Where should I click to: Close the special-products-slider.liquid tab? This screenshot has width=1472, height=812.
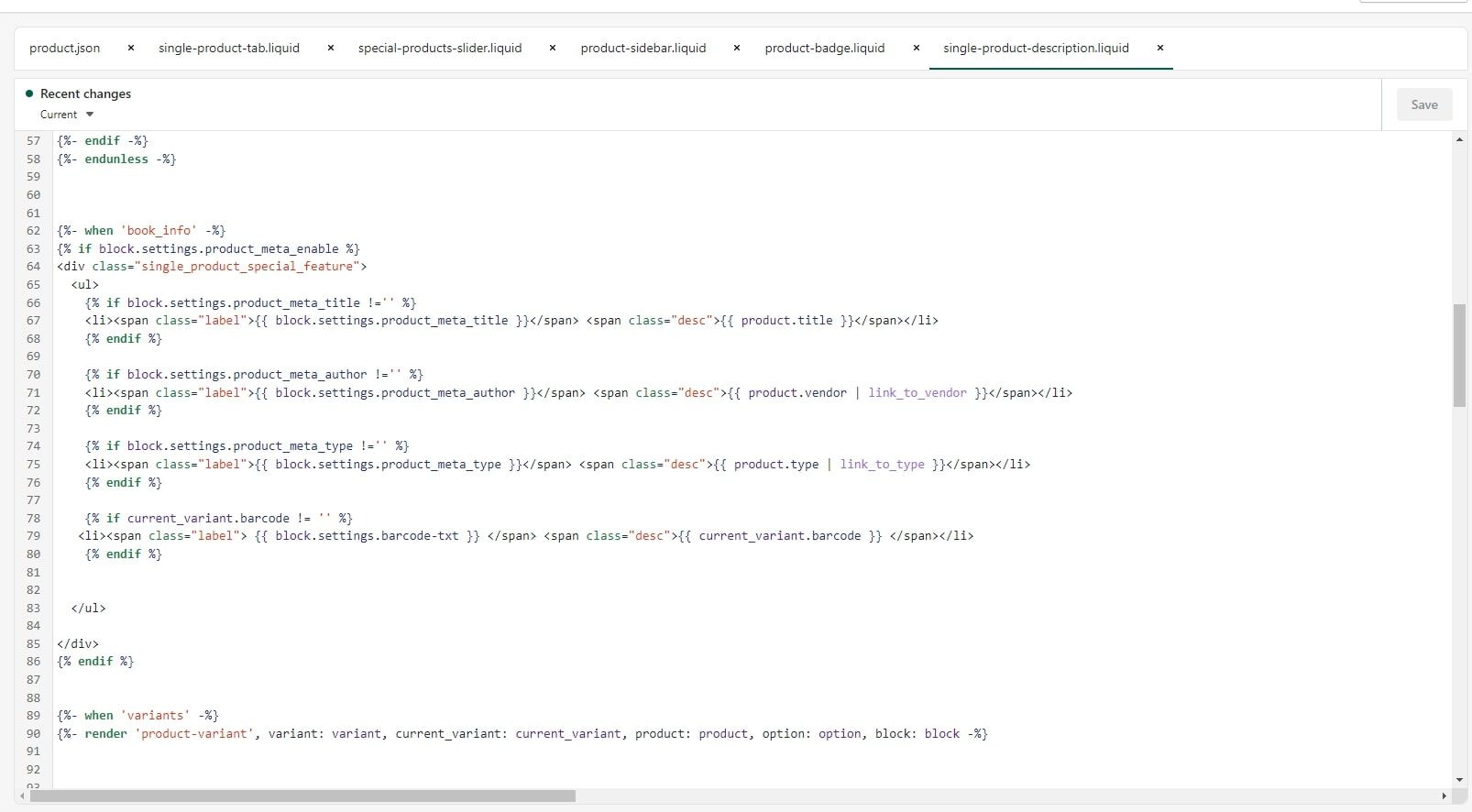coord(553,48)
